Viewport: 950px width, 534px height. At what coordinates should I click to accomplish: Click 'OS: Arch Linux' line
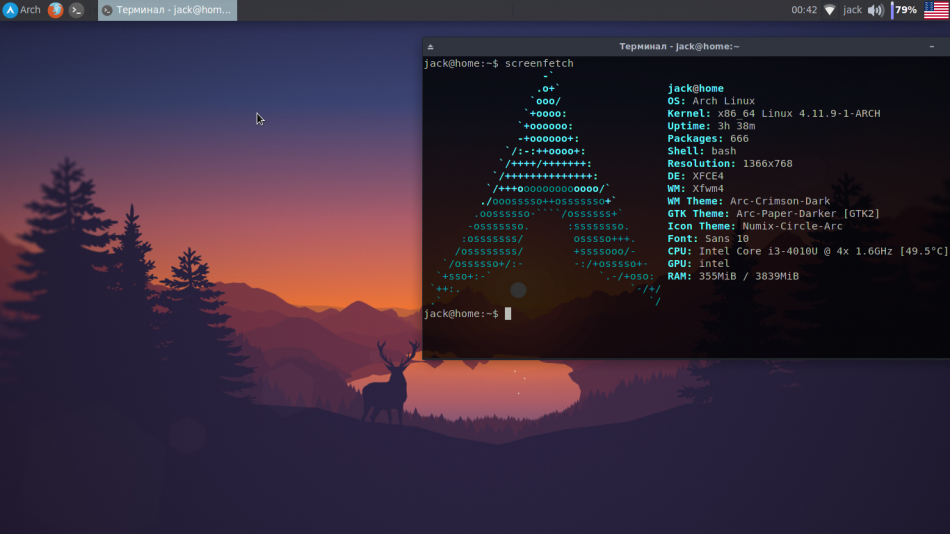[x=711, y=101]
